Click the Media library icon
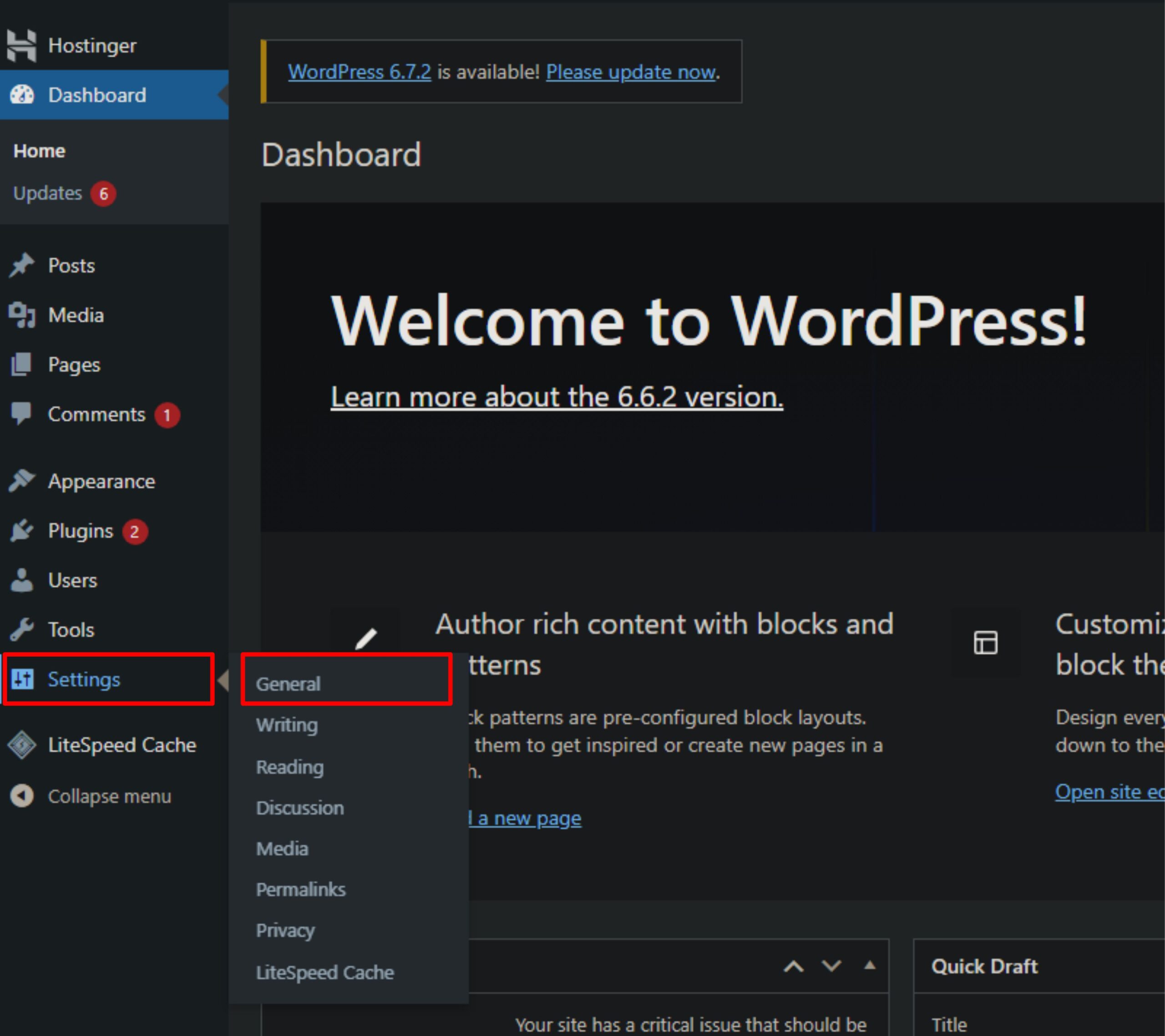This screenshot has height=1036, width=1165. 22,315
